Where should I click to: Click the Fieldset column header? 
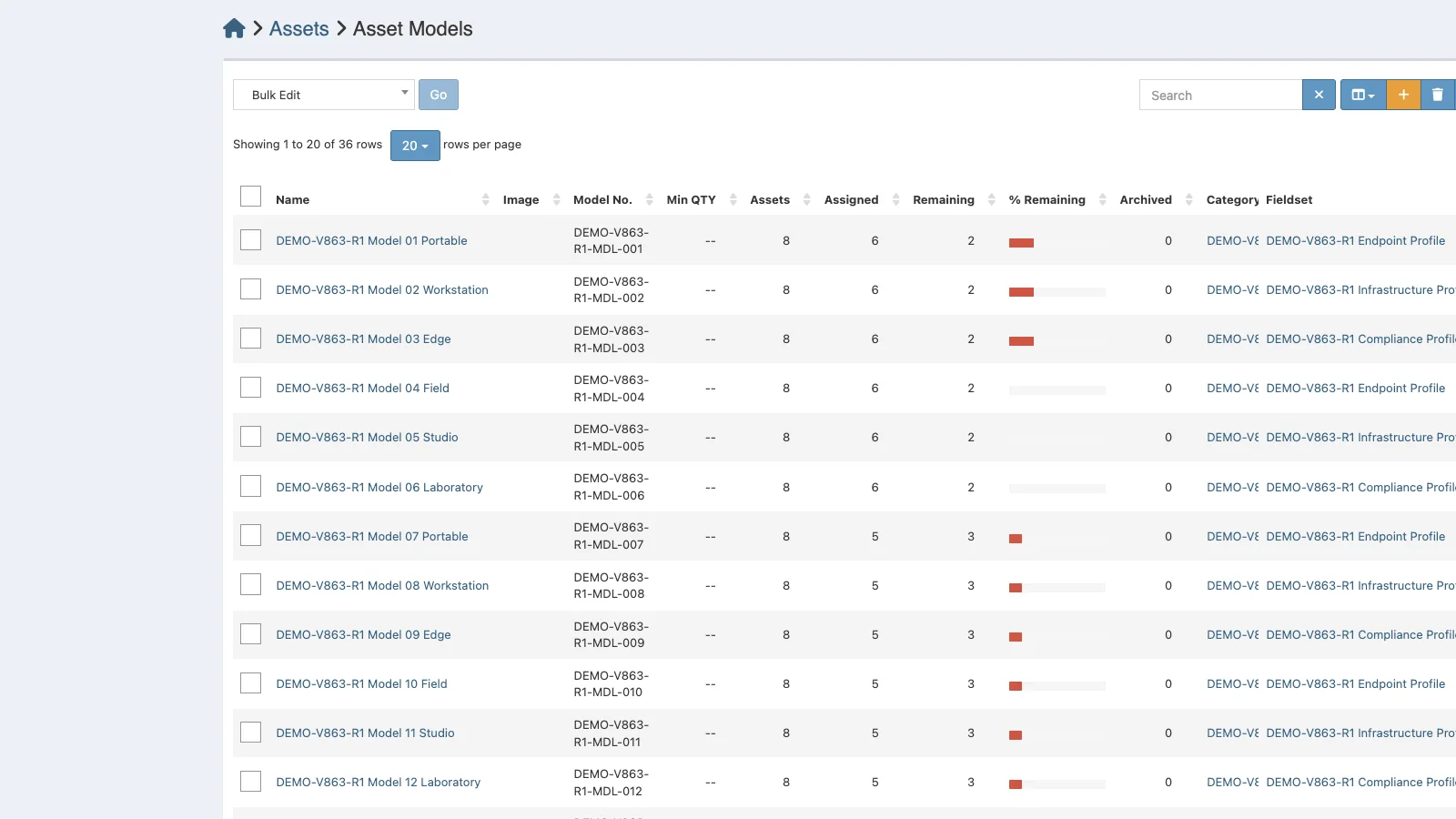[x=1289, y=199]
